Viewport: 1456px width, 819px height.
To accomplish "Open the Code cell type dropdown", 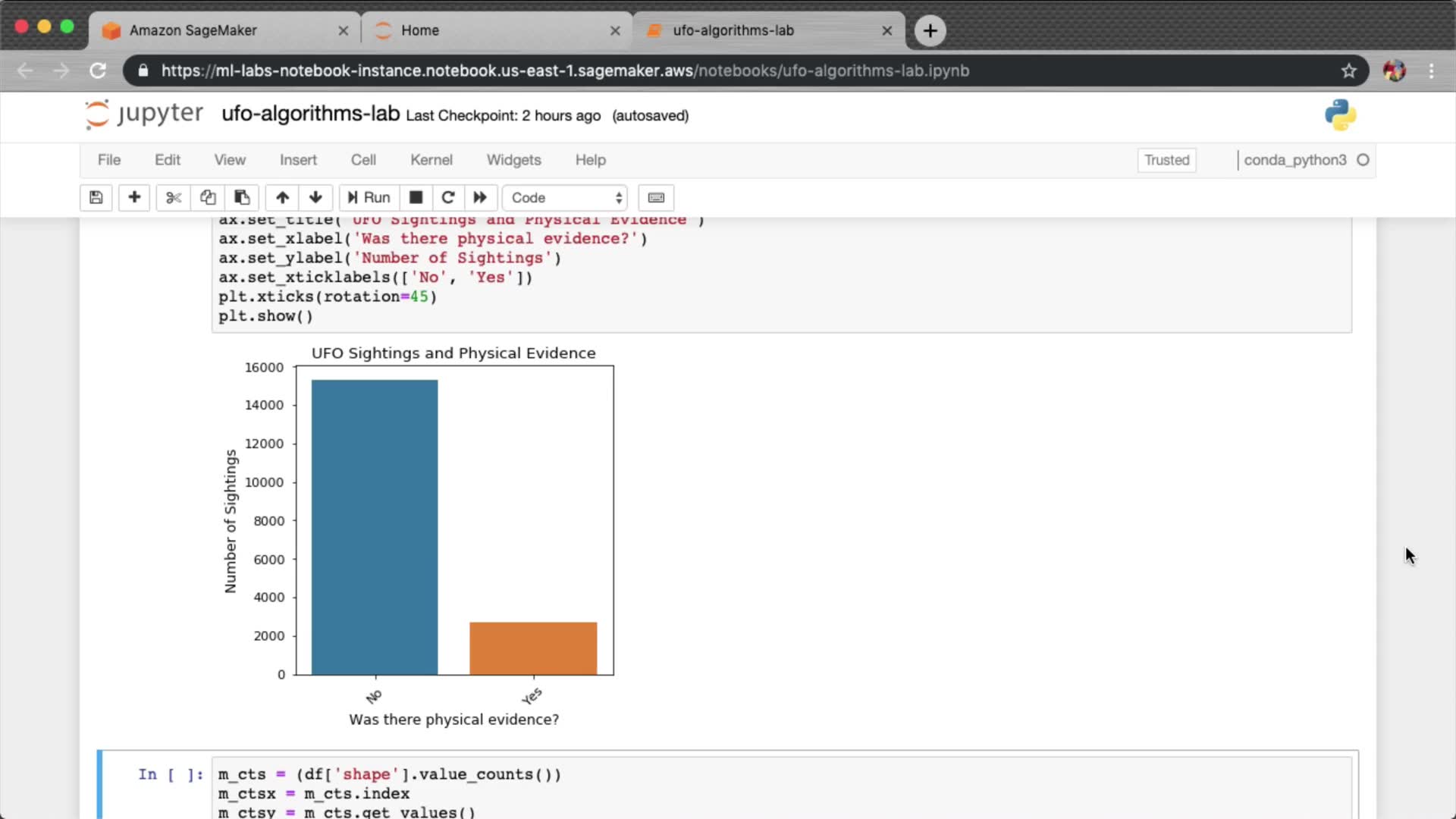I will click(x=566, y=198).
